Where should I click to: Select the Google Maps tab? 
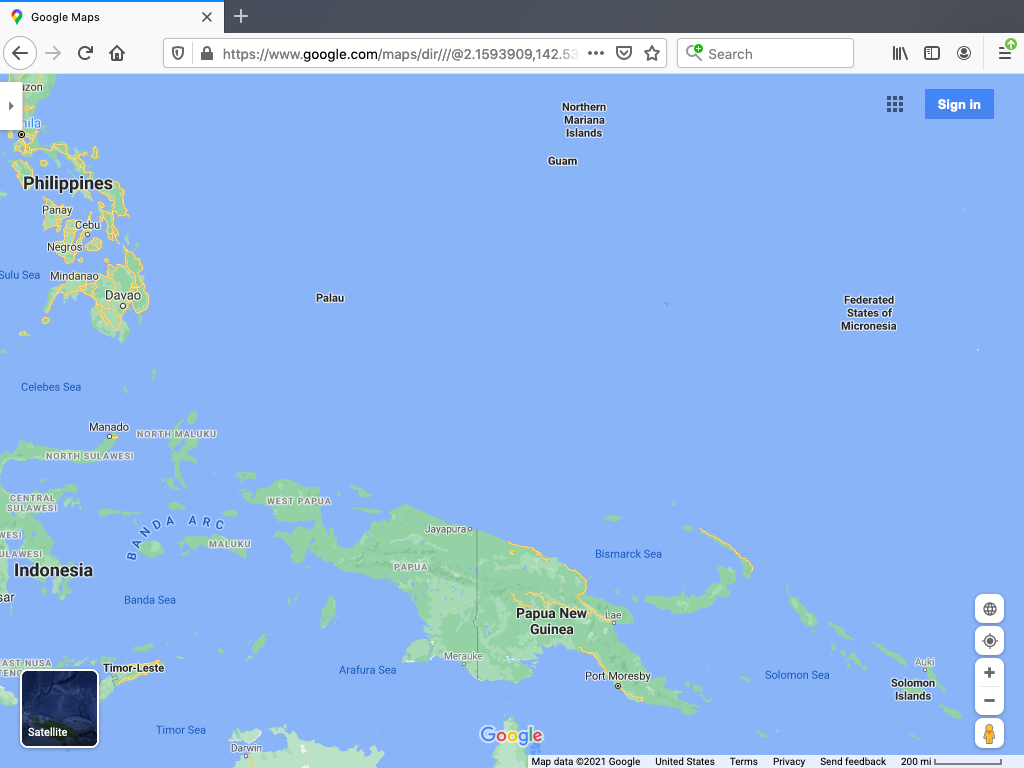coord(110,17)
